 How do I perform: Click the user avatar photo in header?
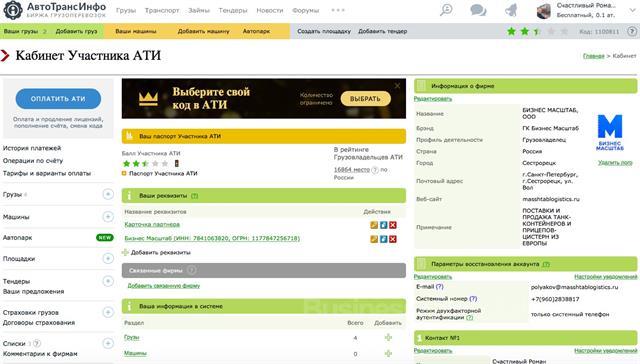click(x=544, y=11)
